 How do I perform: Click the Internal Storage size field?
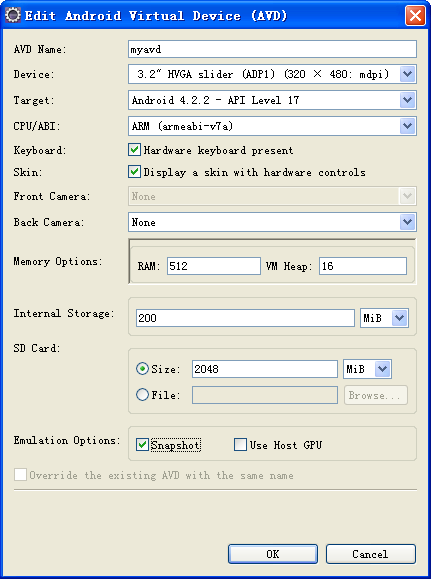[x=245, y=318]
